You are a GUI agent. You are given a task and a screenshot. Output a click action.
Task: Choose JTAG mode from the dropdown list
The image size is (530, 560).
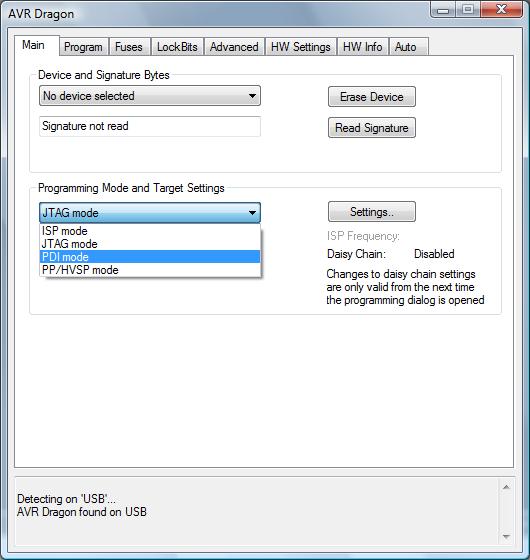[x=150, y=244]
